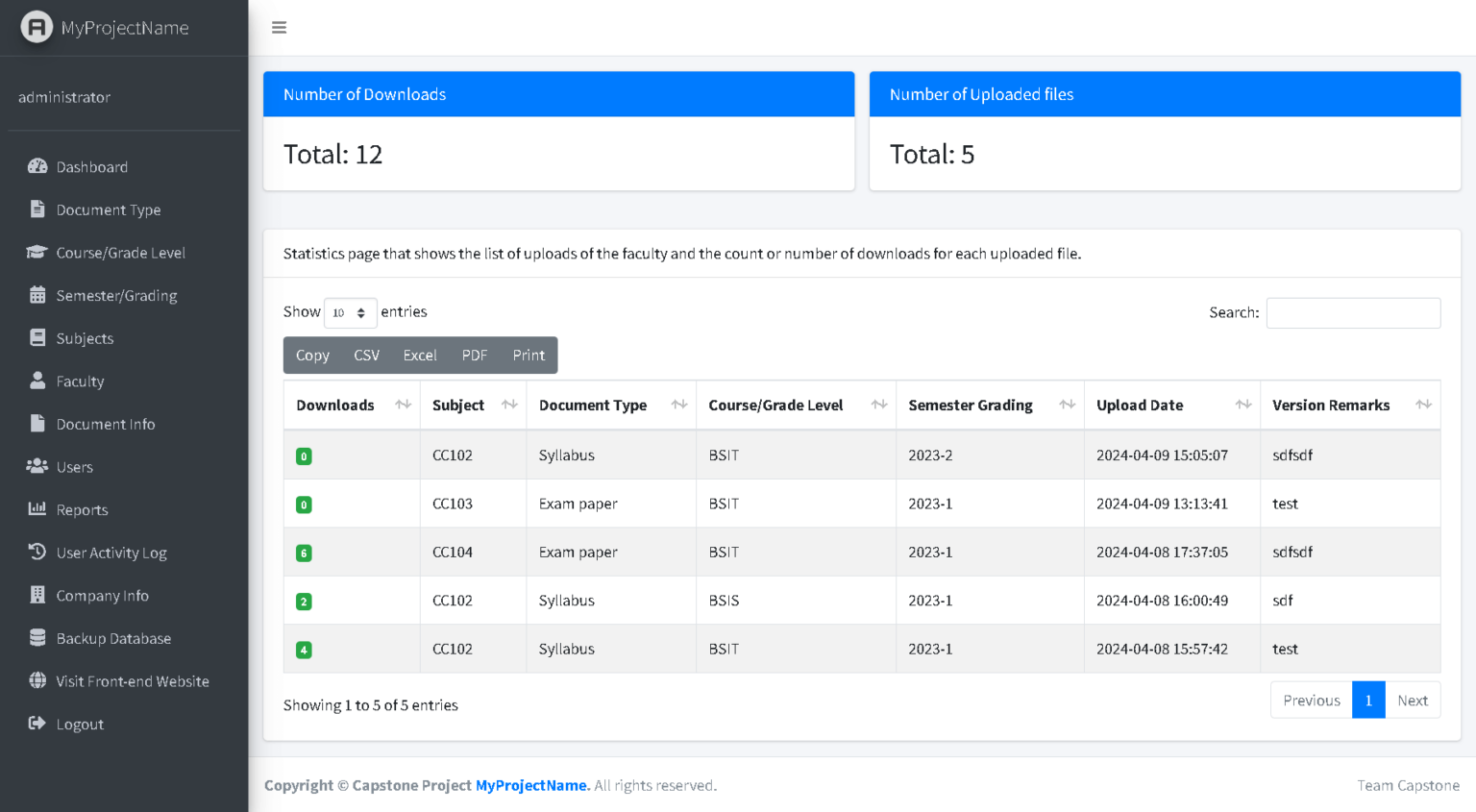Open the Show entries dropdown
The height and width of the screenshot is (812, 1476).
(350, 312)
